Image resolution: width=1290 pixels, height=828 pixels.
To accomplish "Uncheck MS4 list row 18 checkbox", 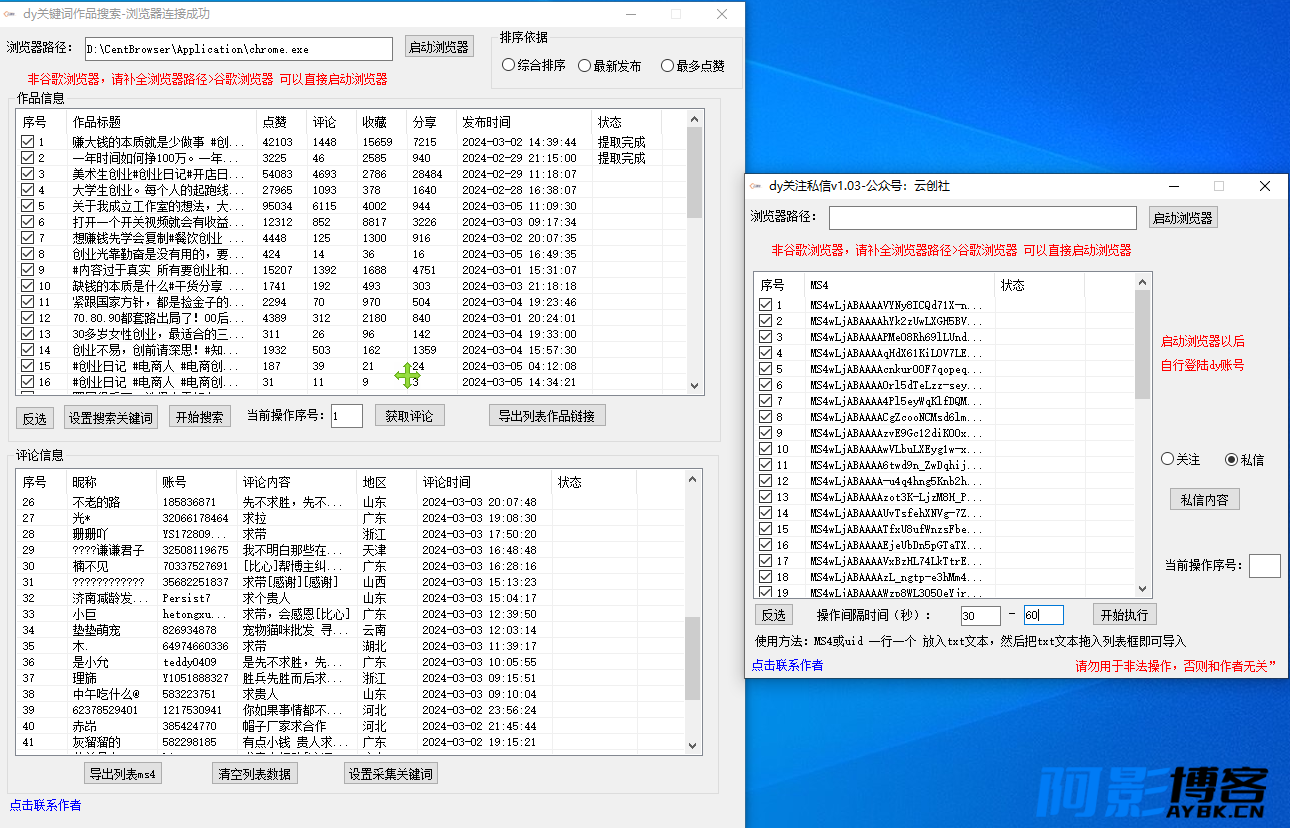I will tap(765, 577).
